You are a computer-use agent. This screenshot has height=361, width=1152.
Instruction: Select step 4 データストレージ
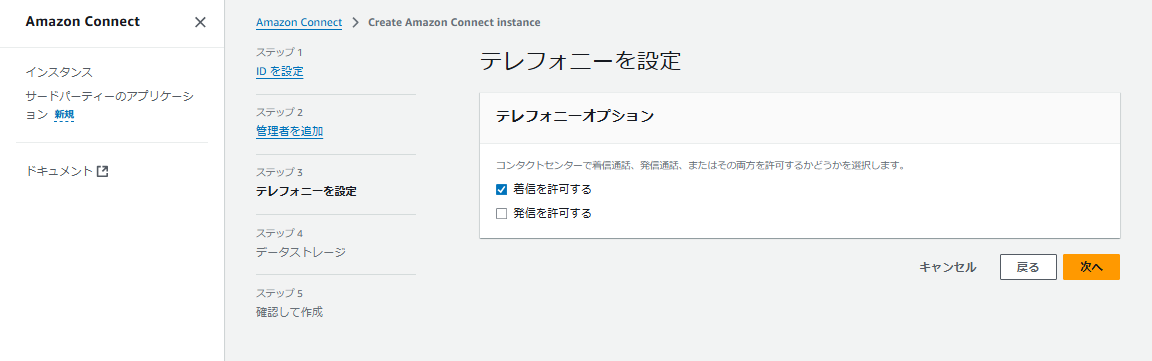pyautogui.click(x=300, y=252)
